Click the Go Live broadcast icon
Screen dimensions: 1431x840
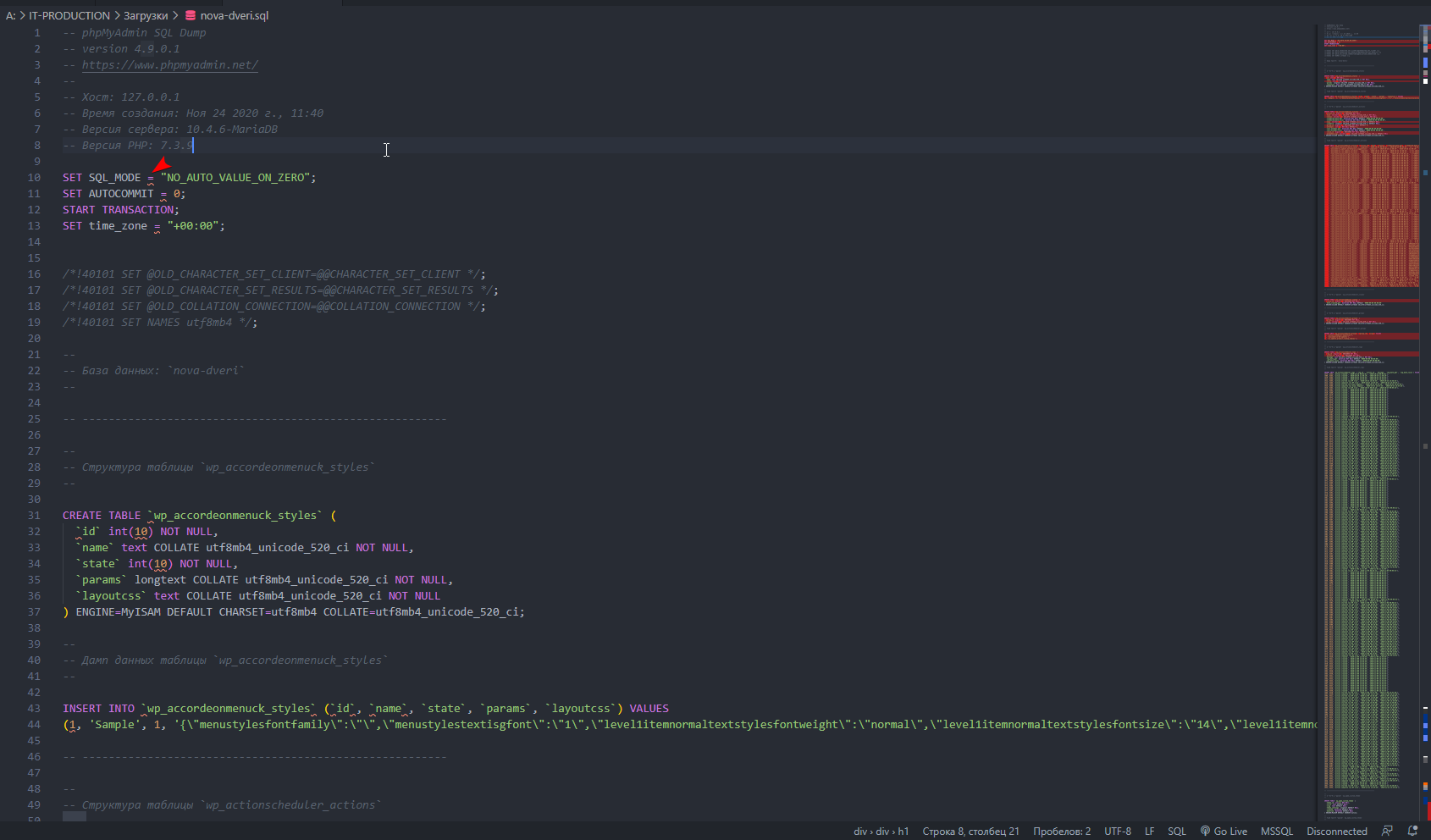(x=1205, y=831)
